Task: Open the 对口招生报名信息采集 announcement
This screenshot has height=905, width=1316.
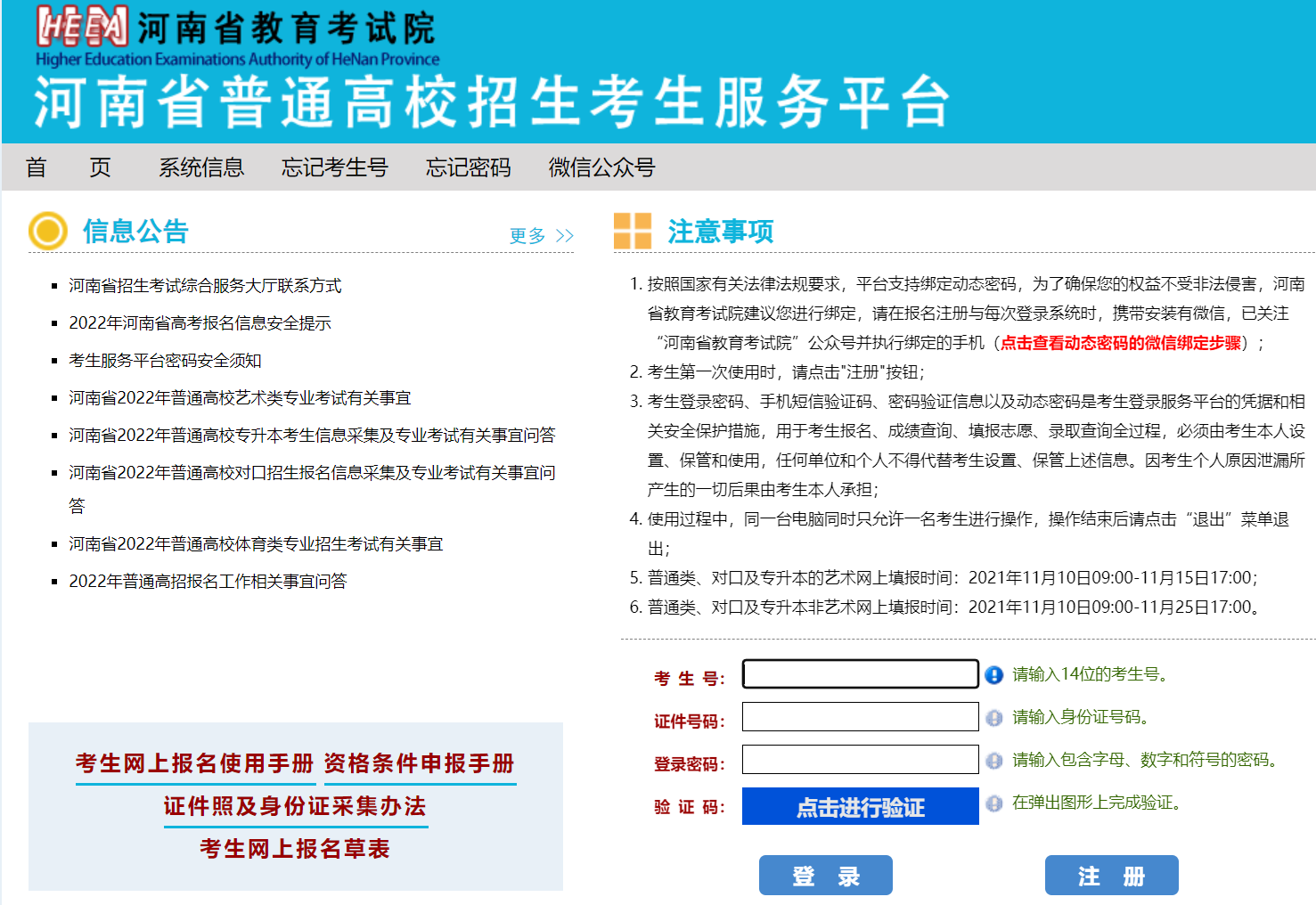Action: (x=312, y=489)
